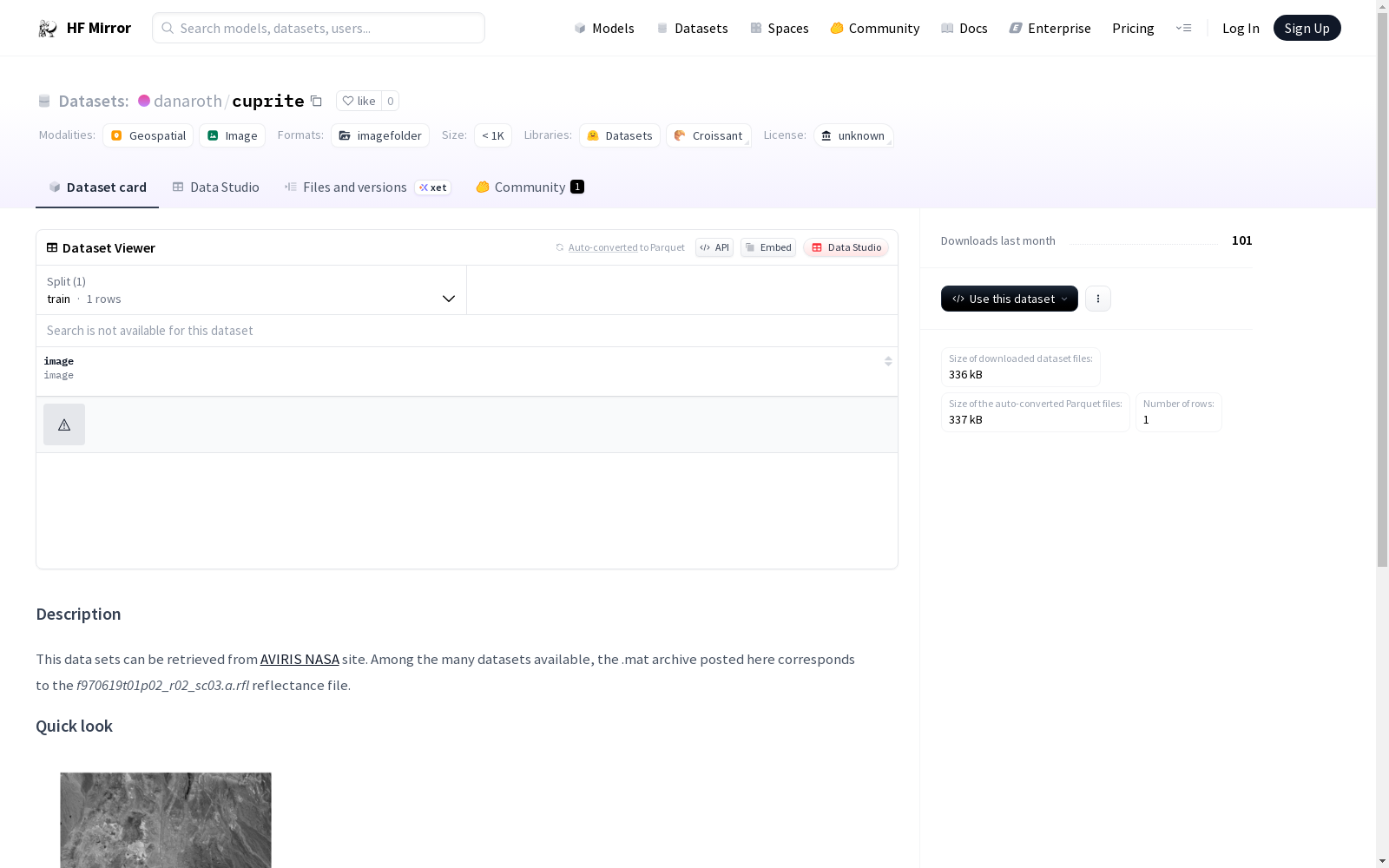Open the Datasets nav item

[692, 28]
